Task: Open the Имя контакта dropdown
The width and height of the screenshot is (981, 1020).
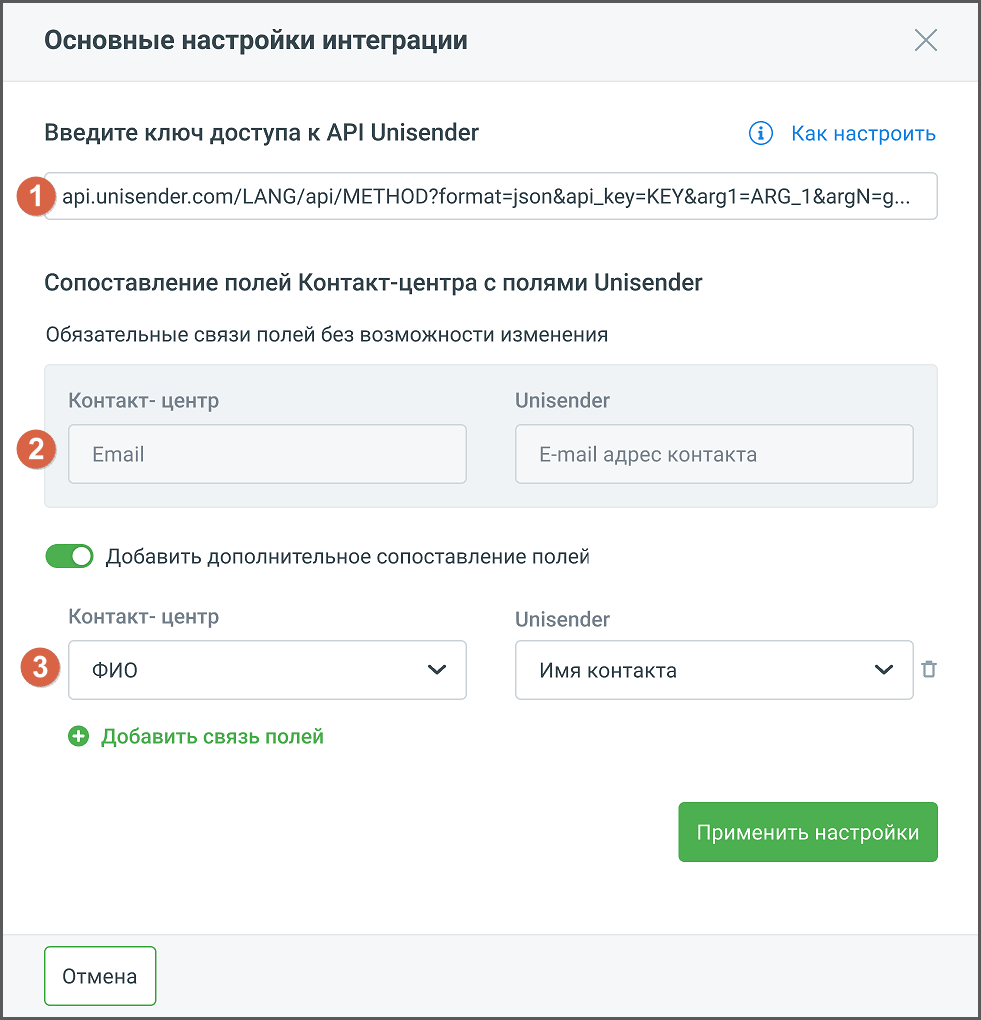Action: [x=714, y=670]
